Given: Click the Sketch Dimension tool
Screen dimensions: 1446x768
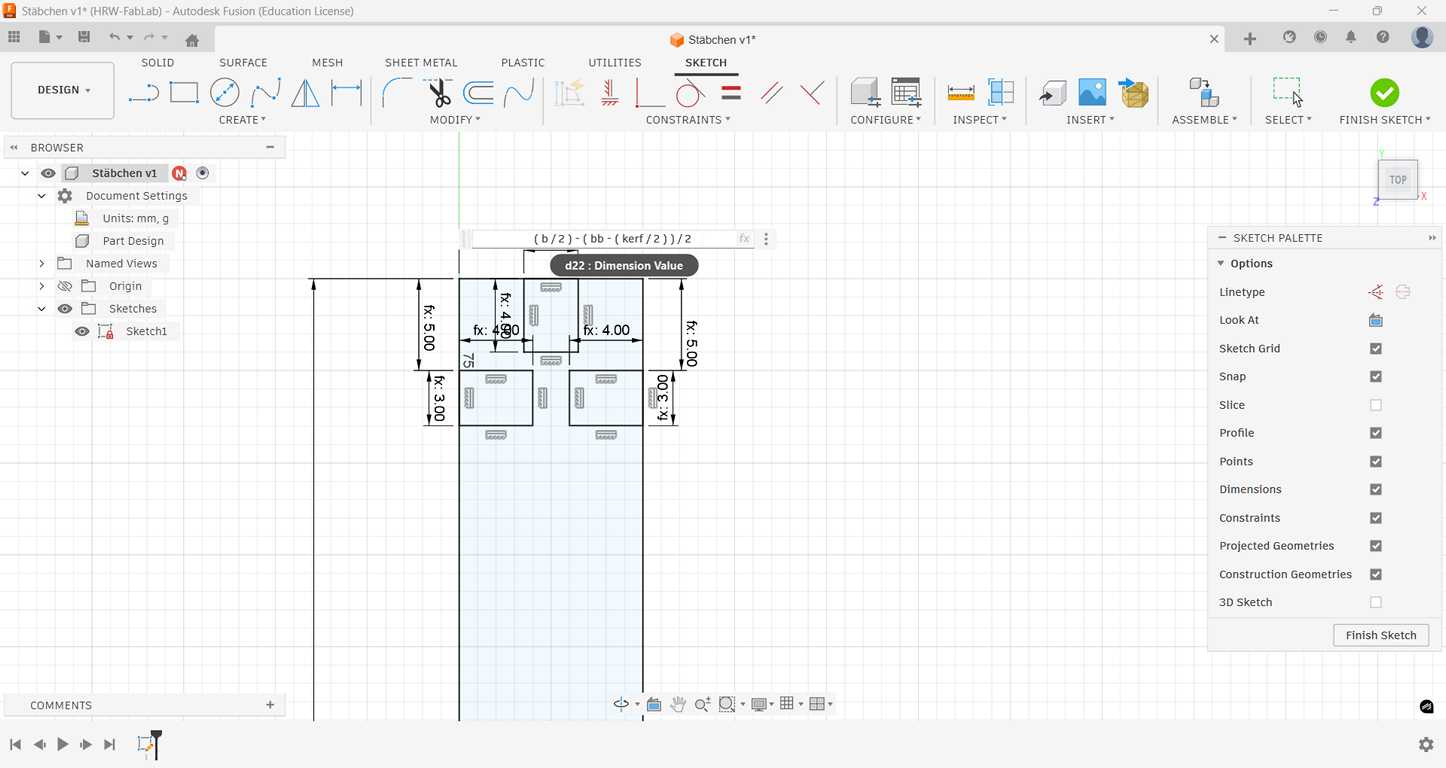Looking at the screenshot, I should [x=346, y=93].
